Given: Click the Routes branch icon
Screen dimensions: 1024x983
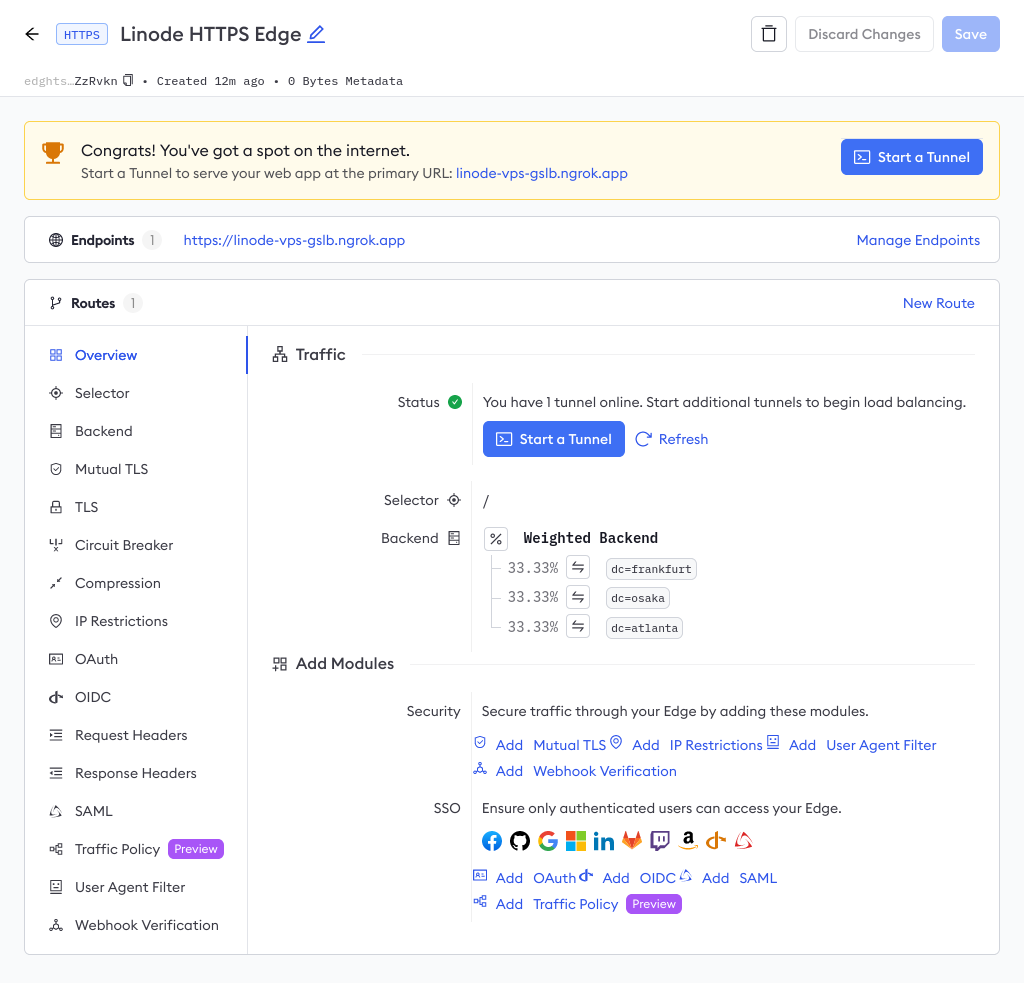Looking at the screenshot, I should [x=56, y=303].
